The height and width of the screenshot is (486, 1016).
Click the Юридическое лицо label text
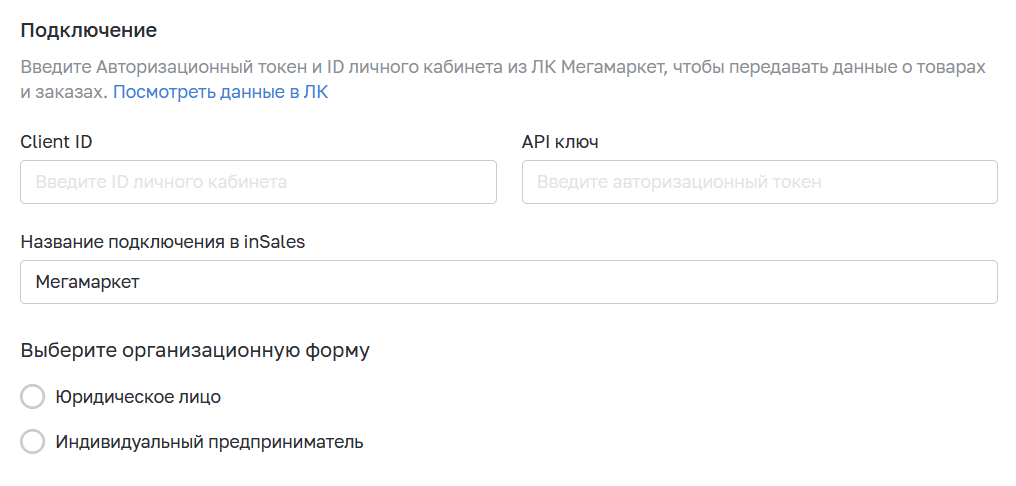[x=138, y=397]
